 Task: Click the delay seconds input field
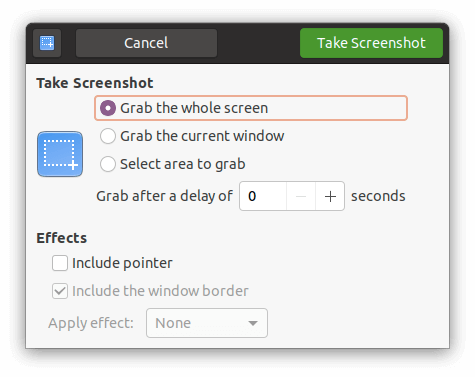pos(263,196)
